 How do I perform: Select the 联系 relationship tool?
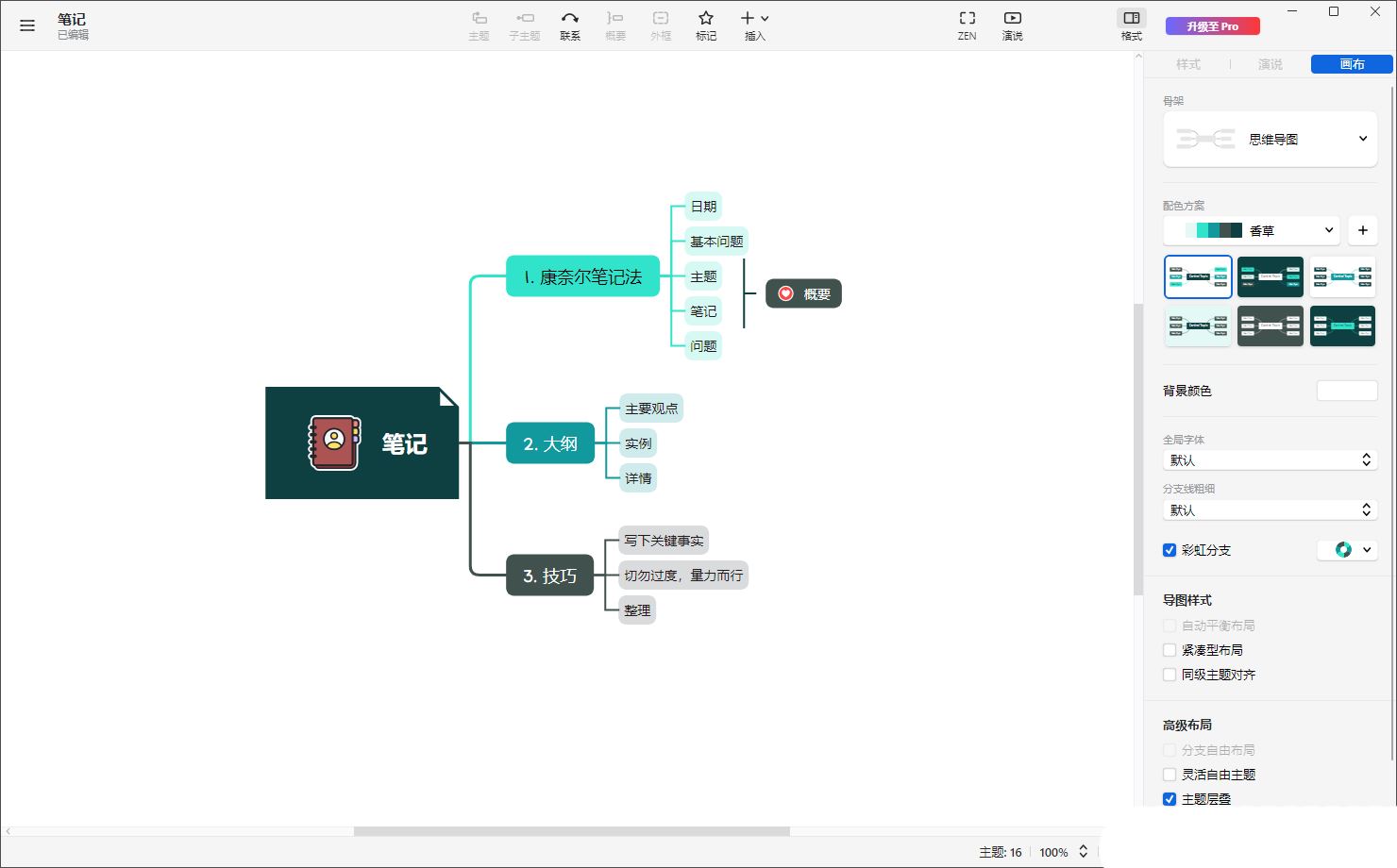pyautogui.click(x=570, y=25)
